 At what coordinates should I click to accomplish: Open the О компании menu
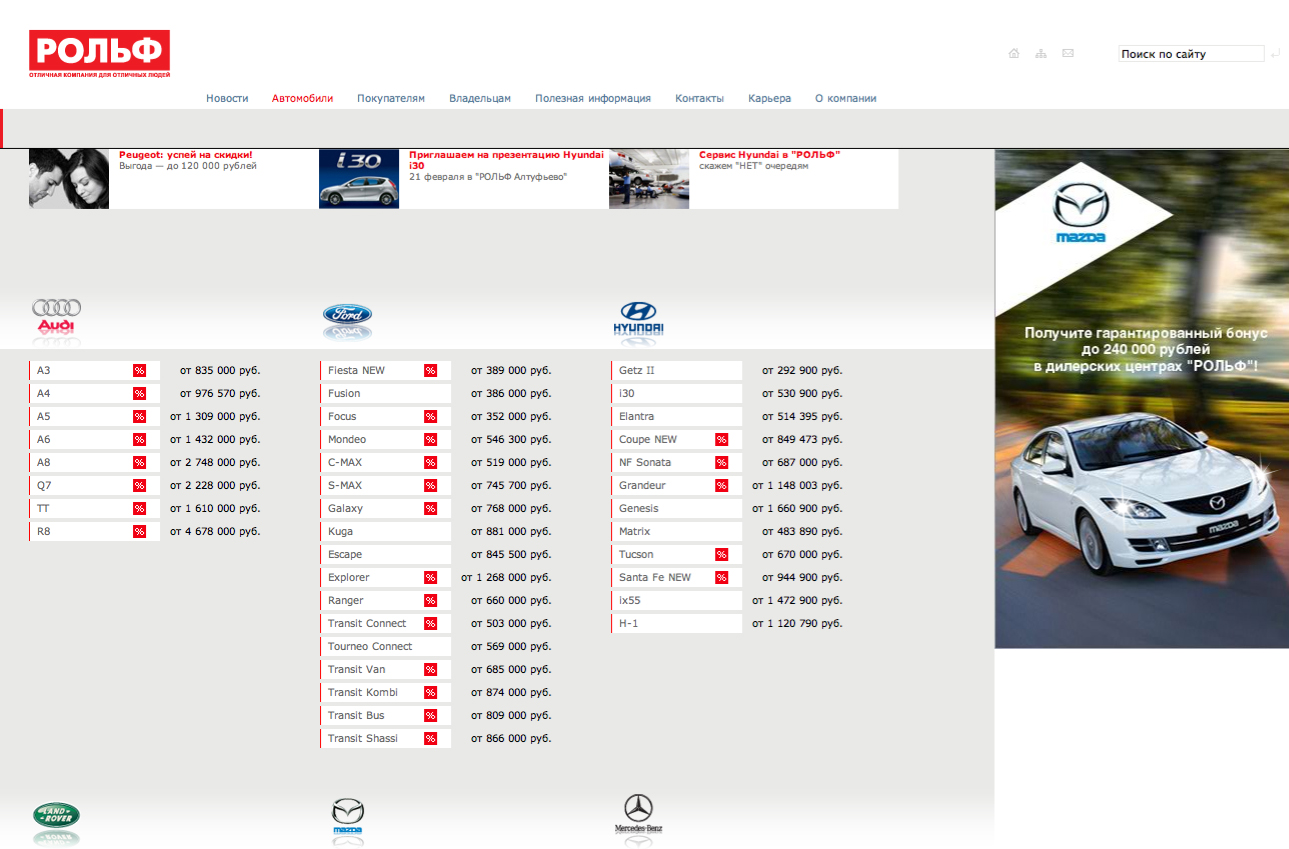pos(845,98)
